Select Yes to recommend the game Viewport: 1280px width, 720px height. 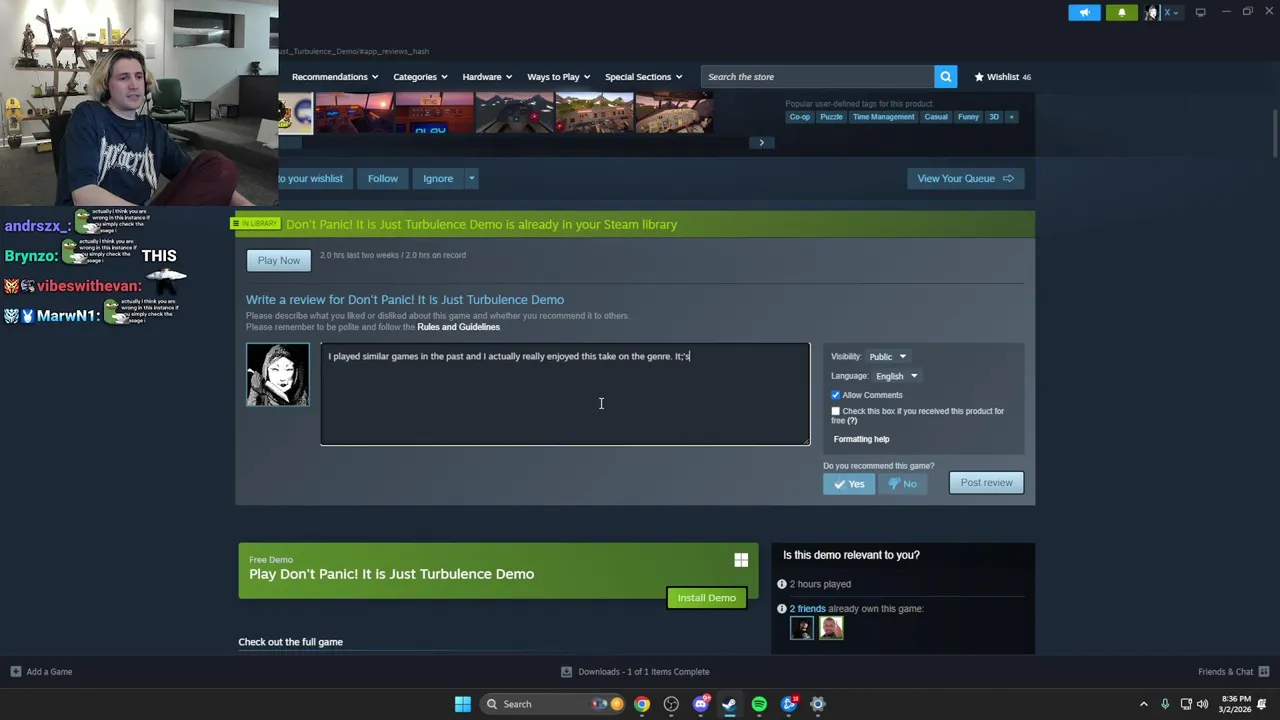pyautogui.click(x=849, y=484)
